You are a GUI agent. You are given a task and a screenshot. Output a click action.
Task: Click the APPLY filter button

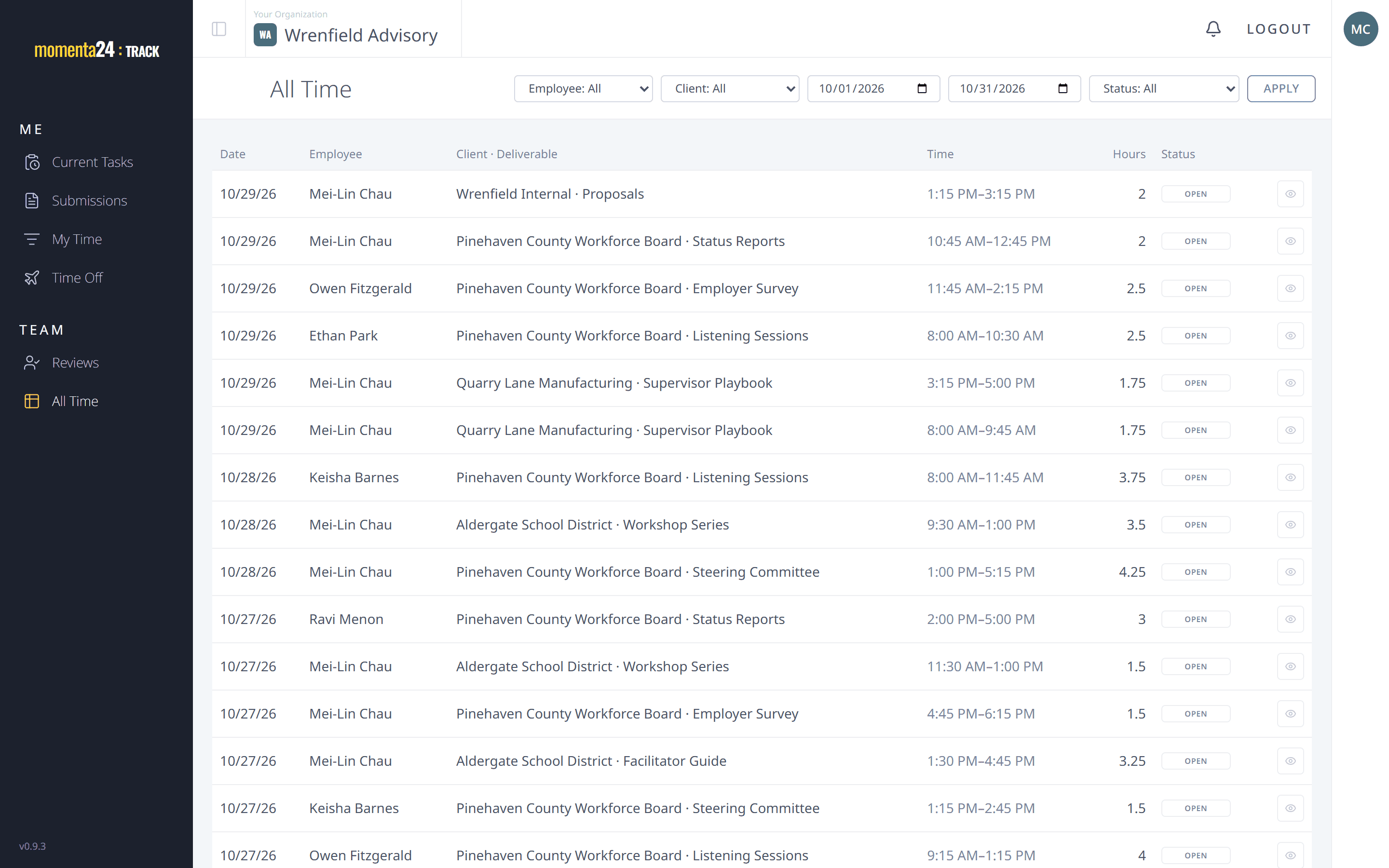(x=1280, y=88)
